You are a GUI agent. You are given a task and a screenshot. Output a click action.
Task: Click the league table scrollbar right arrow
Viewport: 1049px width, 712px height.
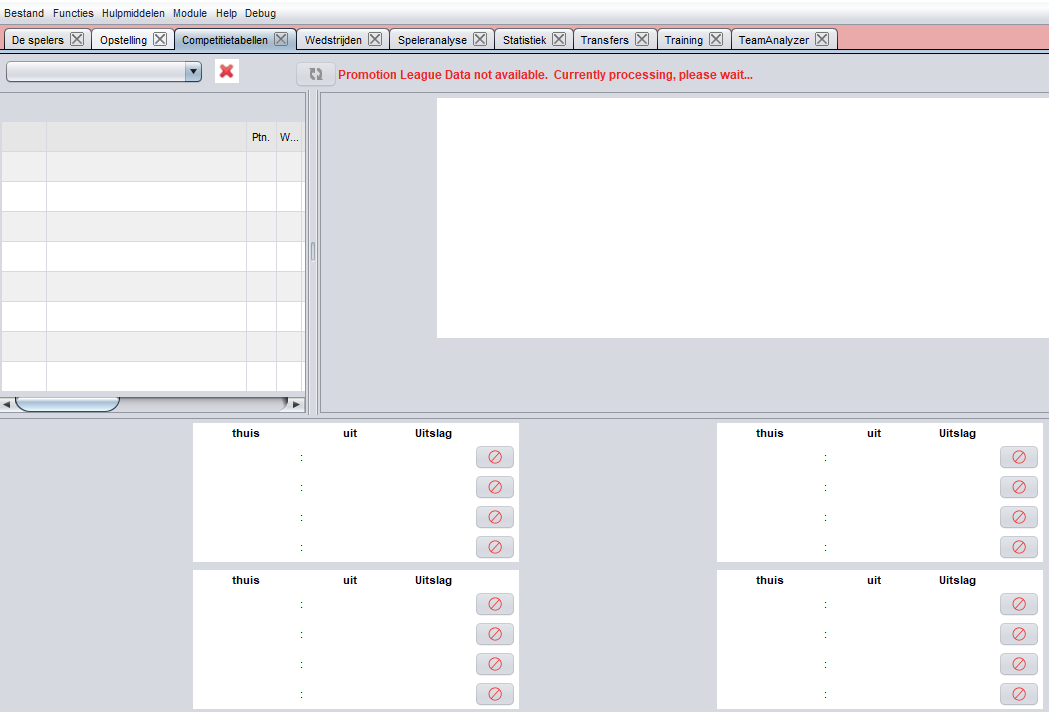point(296,404)
